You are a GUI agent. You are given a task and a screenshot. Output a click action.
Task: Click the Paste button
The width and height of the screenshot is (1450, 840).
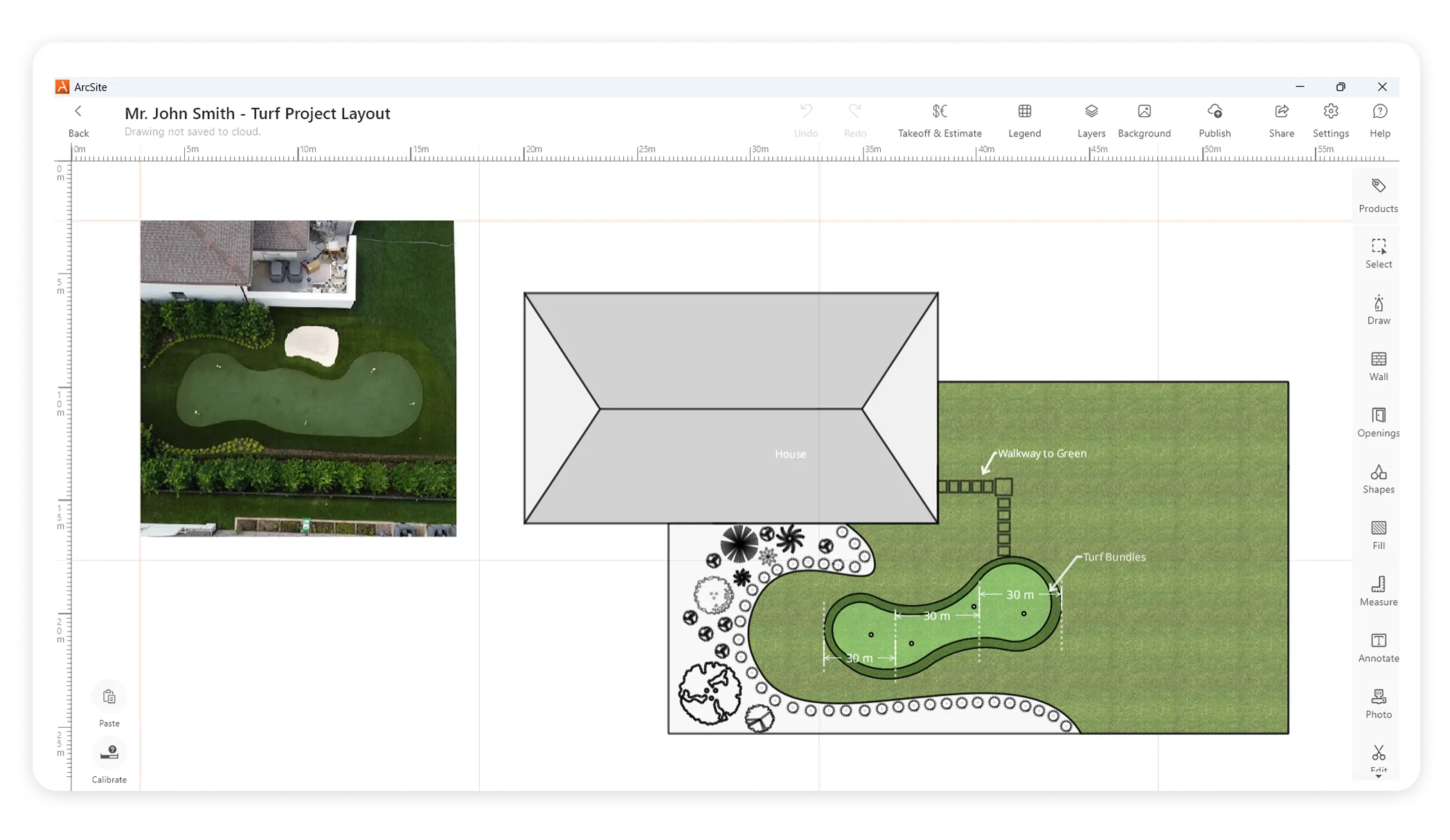(x=109, y=704)
